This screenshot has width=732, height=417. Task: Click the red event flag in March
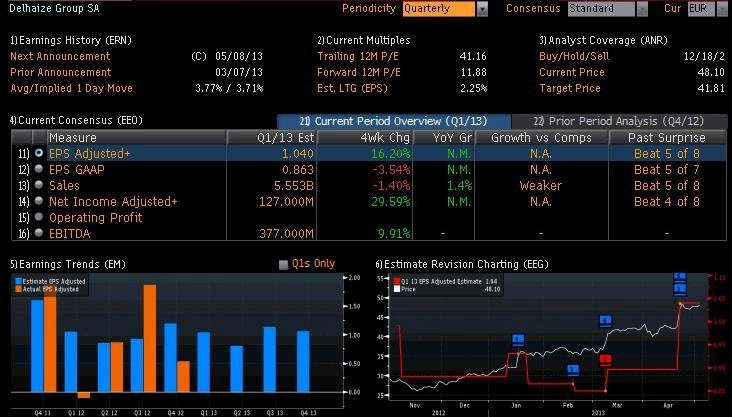click(605, 360)
